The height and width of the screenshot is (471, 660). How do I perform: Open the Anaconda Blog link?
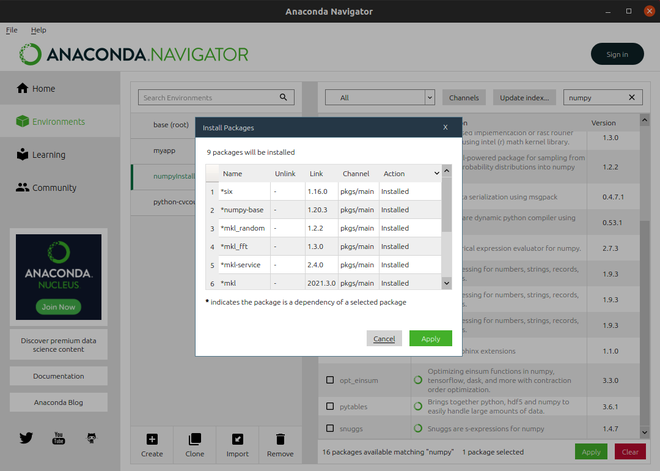59,402
